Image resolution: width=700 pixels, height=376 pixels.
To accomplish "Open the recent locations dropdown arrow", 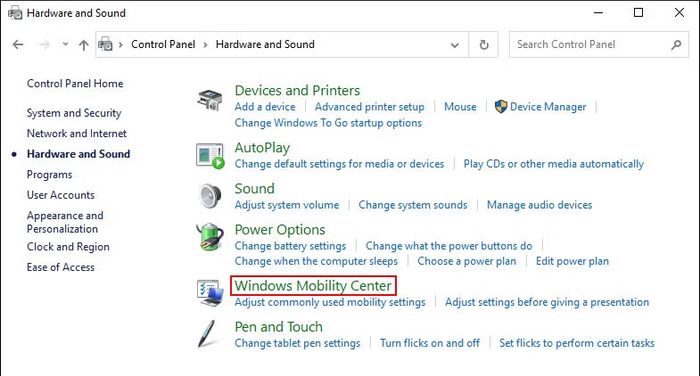I will point(66,44).
